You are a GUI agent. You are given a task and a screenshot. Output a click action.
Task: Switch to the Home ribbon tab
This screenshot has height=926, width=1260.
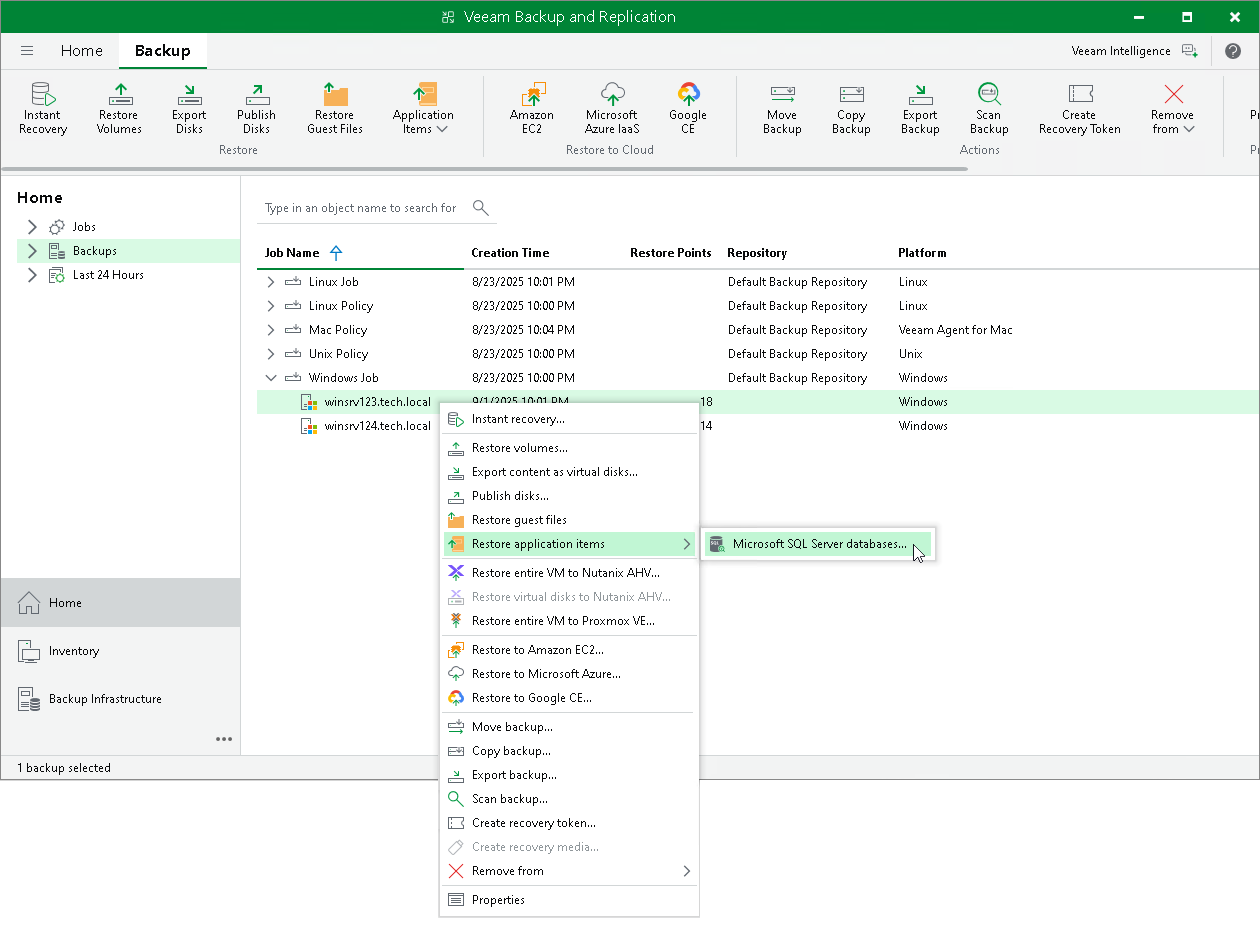click(x=81, y=51)
